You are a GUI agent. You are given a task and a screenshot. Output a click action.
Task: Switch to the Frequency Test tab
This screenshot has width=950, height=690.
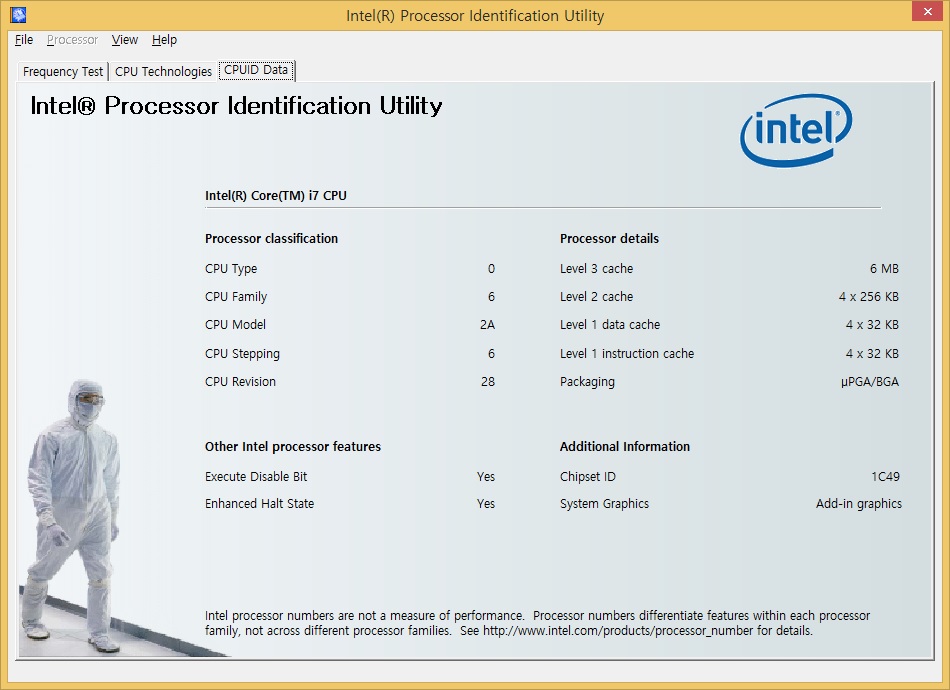(x=63, y=71)
